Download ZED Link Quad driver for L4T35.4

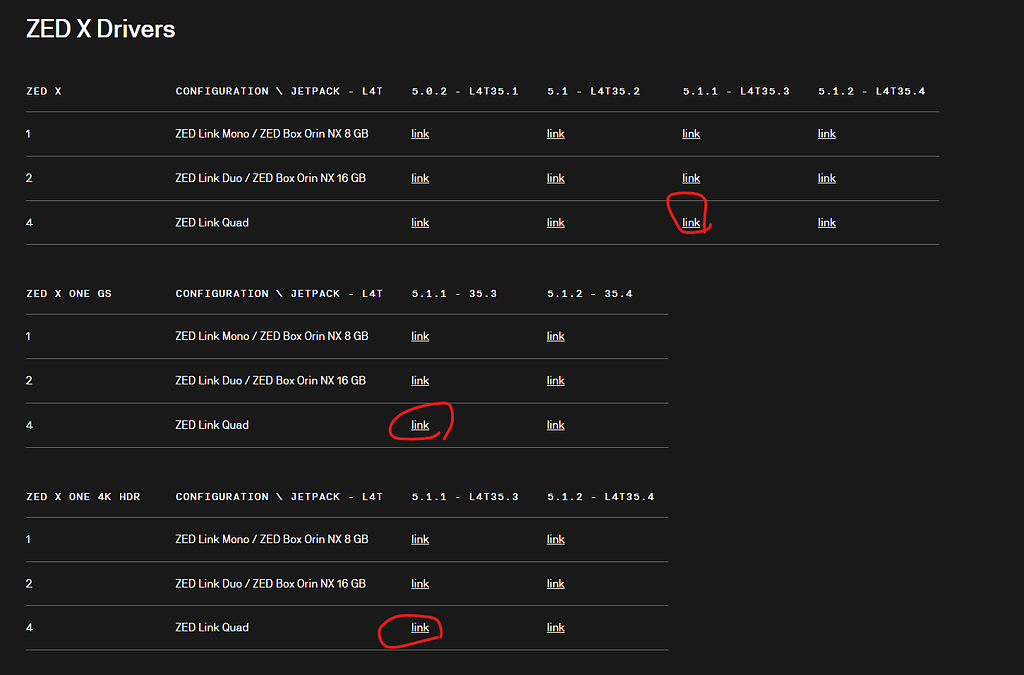point(826,222)
